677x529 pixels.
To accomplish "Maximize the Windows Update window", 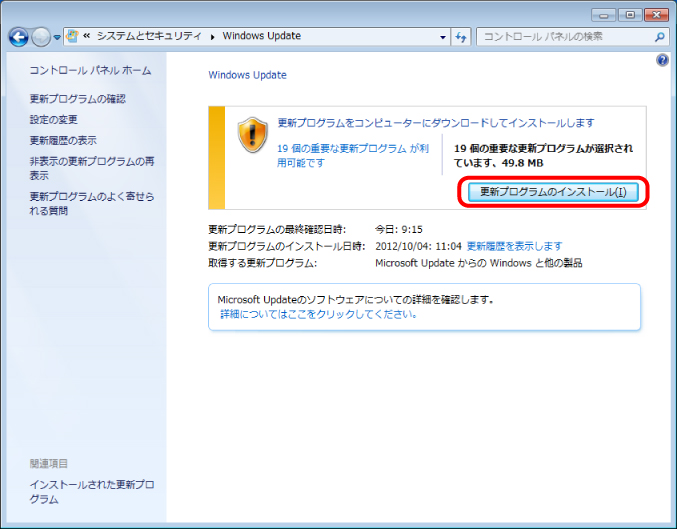I will tap(630, 15).
